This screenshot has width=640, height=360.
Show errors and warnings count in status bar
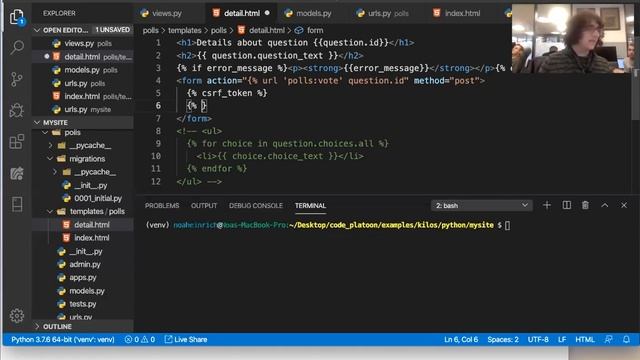pyautogui.click(x=140, y=340)
